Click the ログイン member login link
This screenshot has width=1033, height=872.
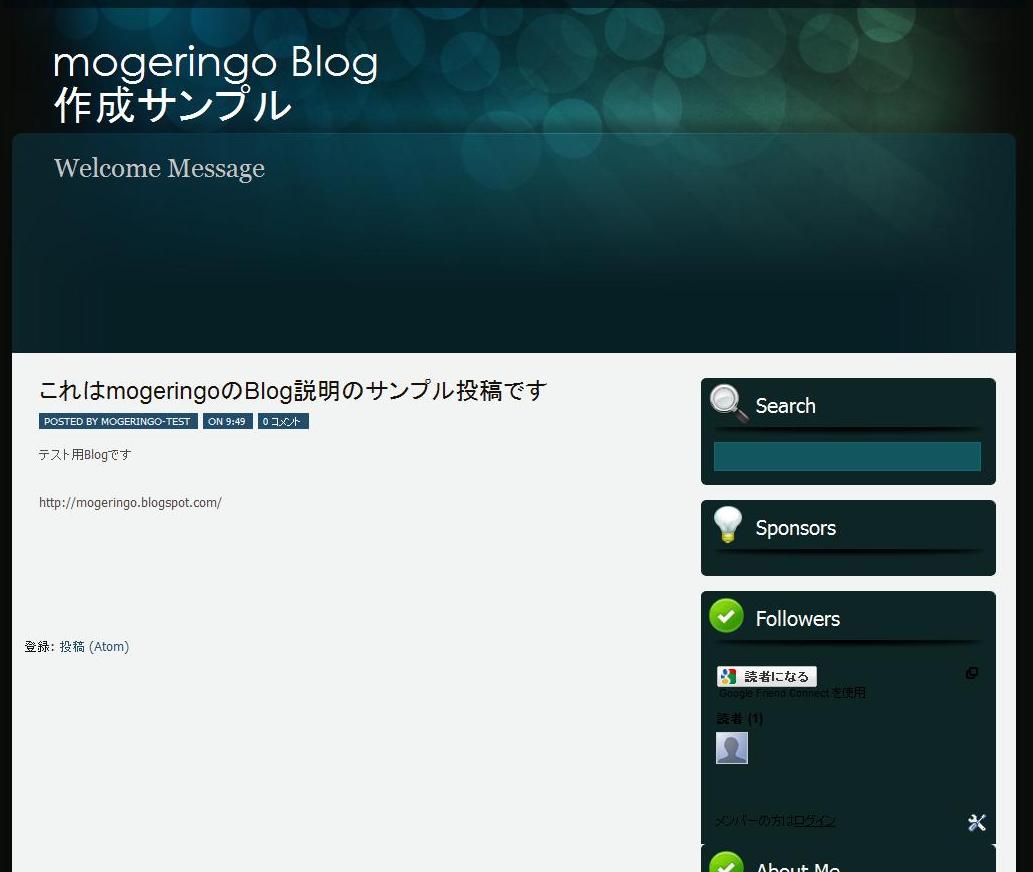pos(814,821)
